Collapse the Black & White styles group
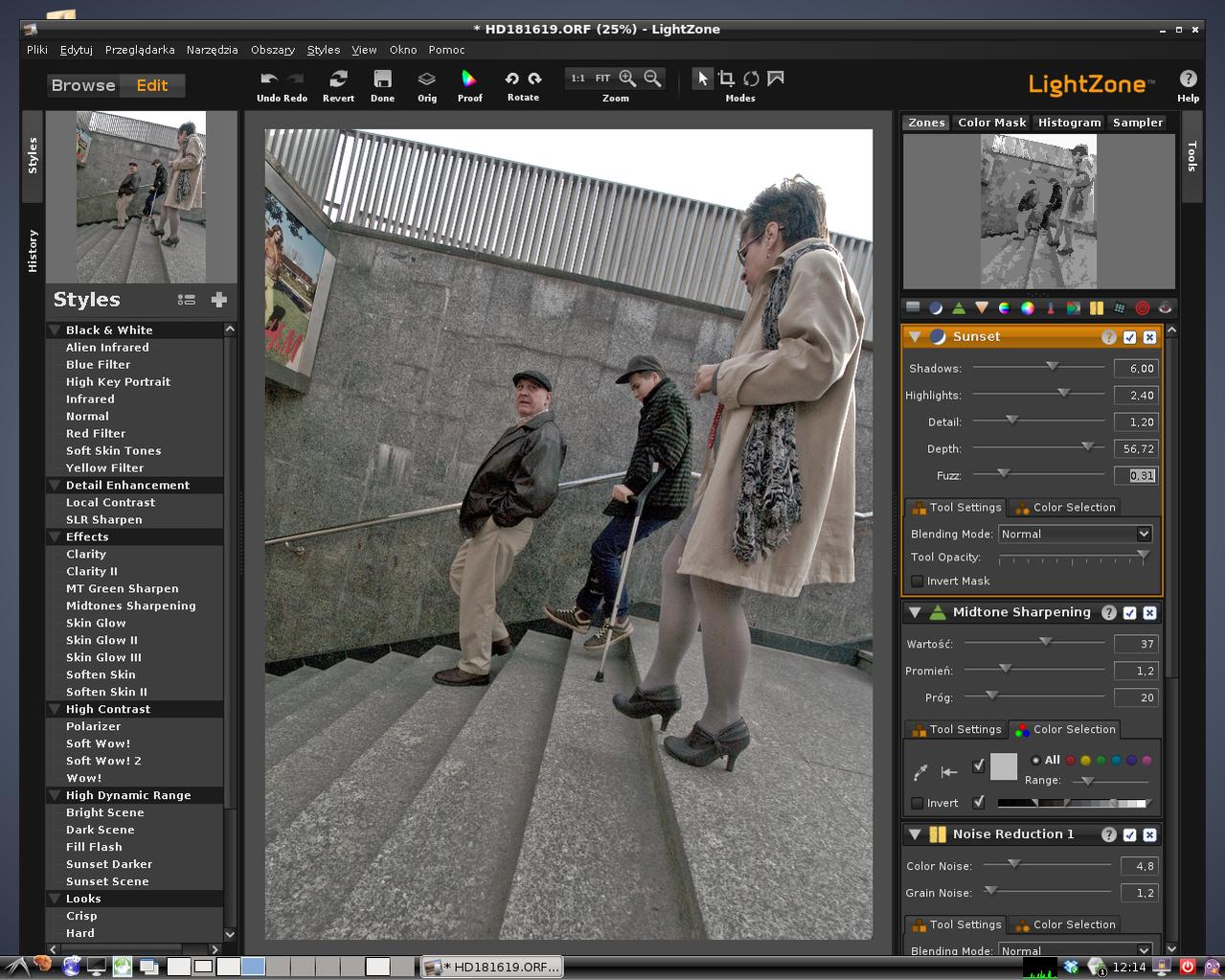 [55, 330]
